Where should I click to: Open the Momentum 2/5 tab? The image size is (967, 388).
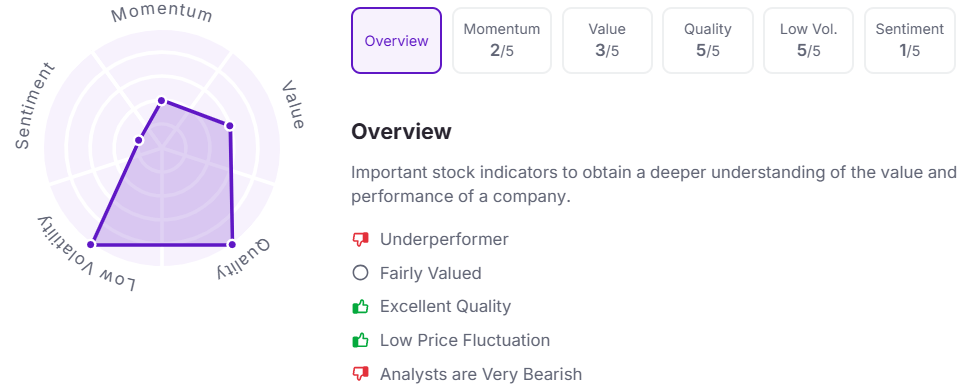[x=501, y=41]
